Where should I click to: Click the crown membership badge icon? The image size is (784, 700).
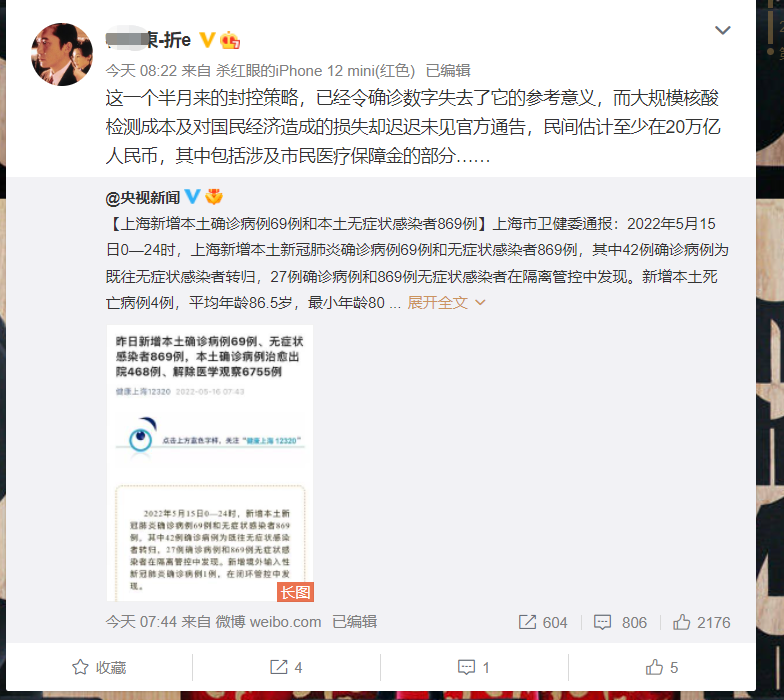pos(230,40)
